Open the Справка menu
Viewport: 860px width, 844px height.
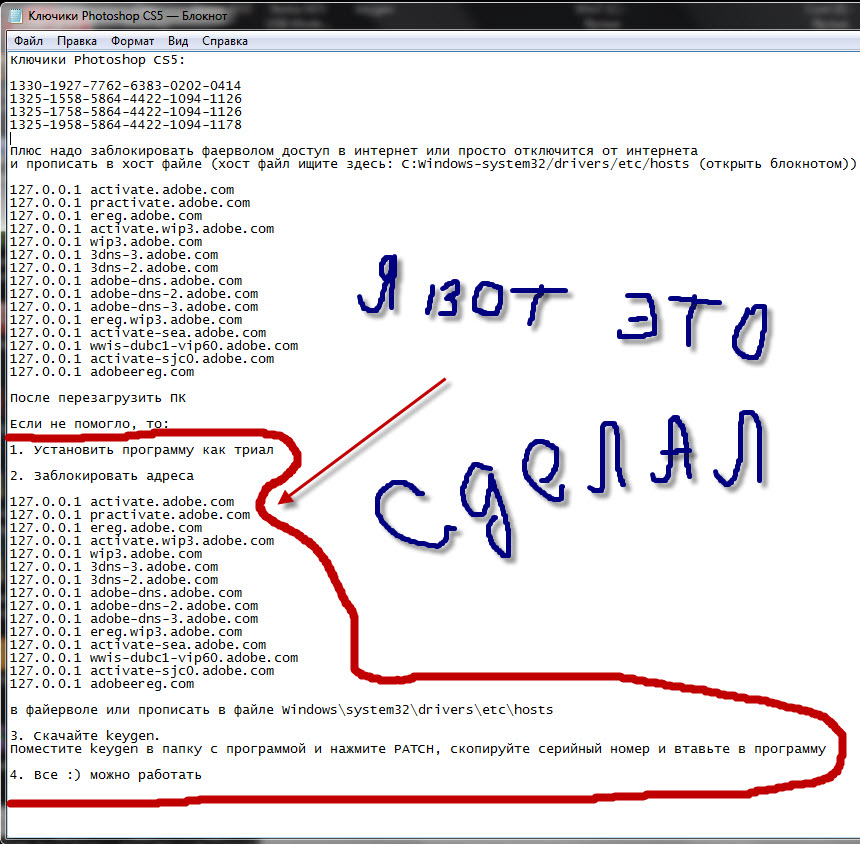(225, 41)
